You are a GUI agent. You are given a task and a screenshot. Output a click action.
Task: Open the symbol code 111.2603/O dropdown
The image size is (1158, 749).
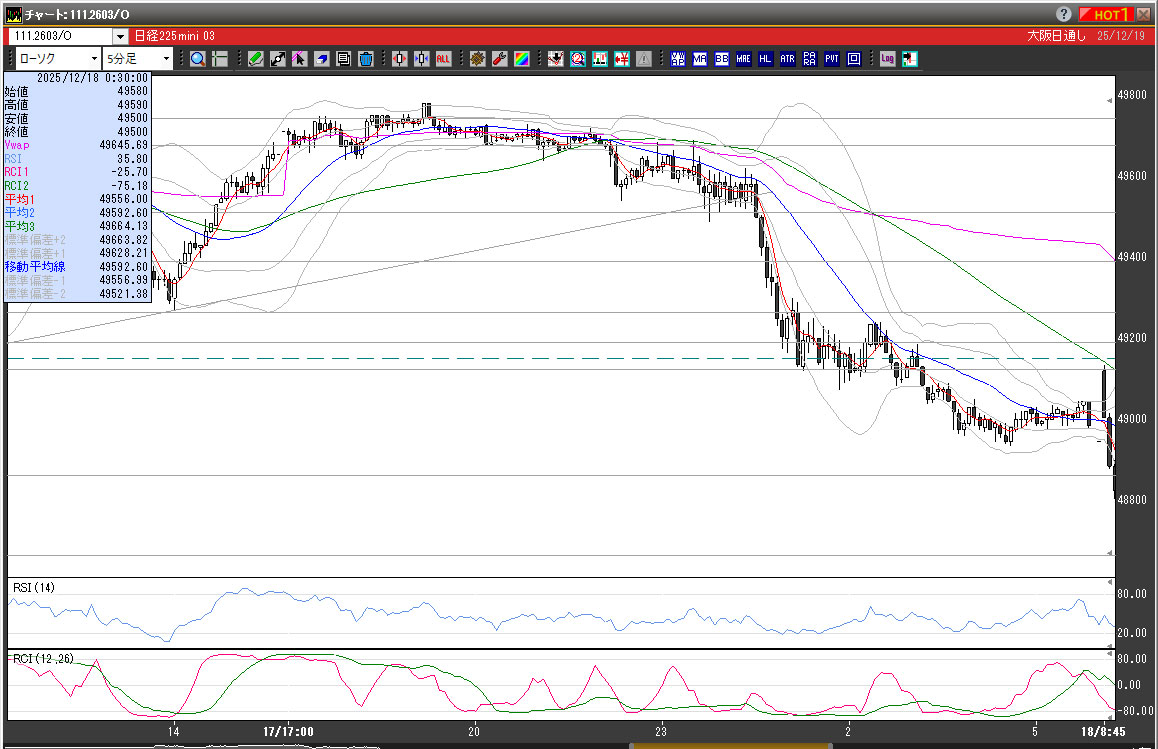coord(120,36)
